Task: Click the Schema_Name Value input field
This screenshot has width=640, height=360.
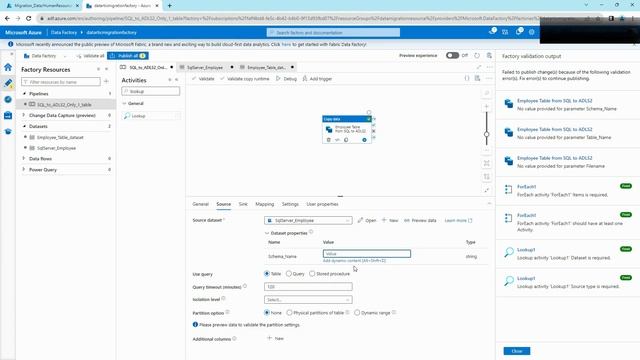Action: [367, 254]
